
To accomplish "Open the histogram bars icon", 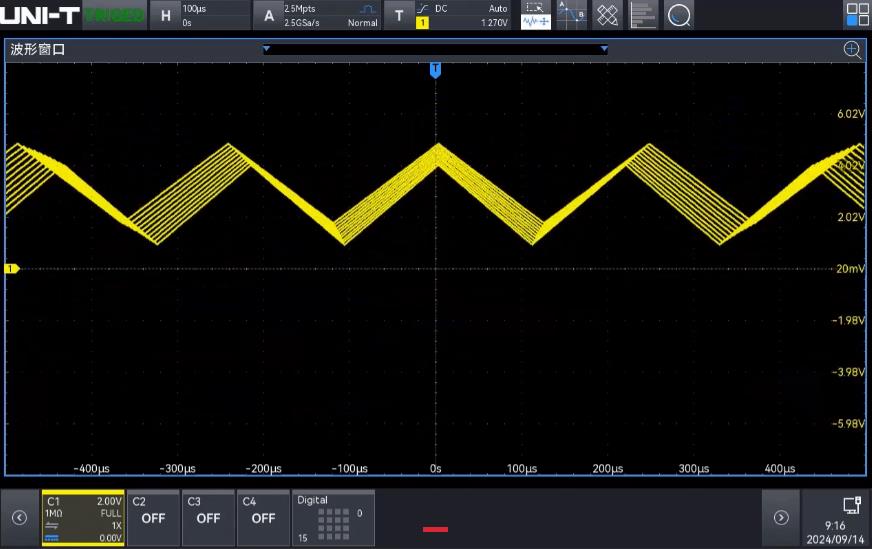I will pyautogui.click(x=644, y=15).
